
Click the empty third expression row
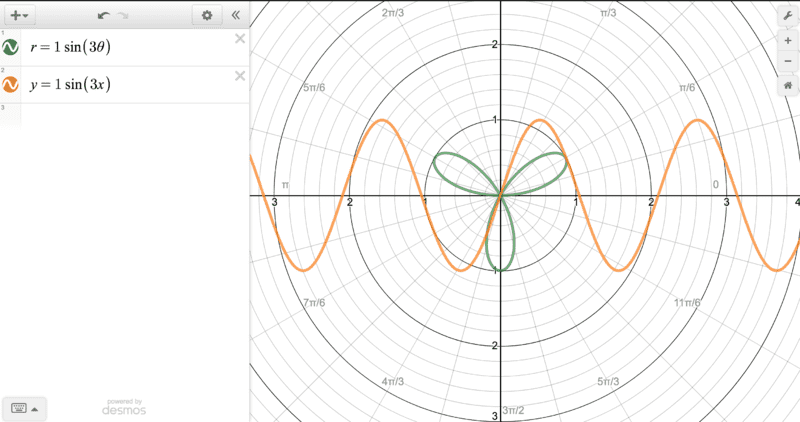tap(130, 114)
